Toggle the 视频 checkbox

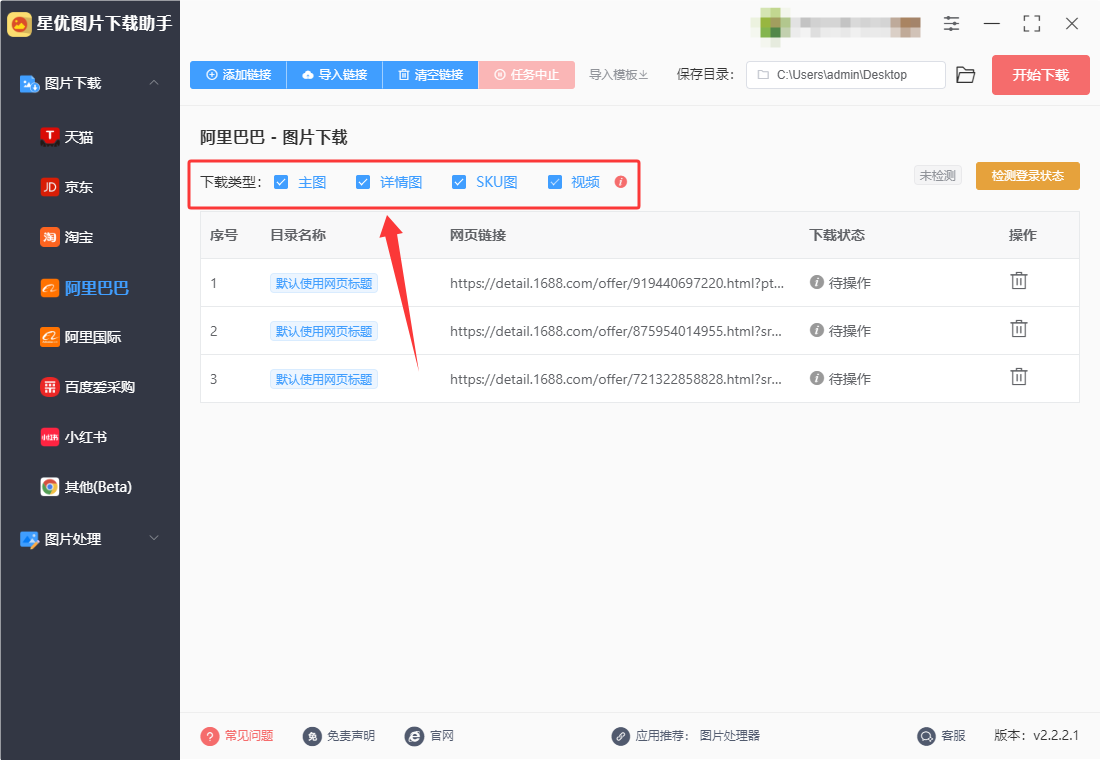[x=555, y=182]
